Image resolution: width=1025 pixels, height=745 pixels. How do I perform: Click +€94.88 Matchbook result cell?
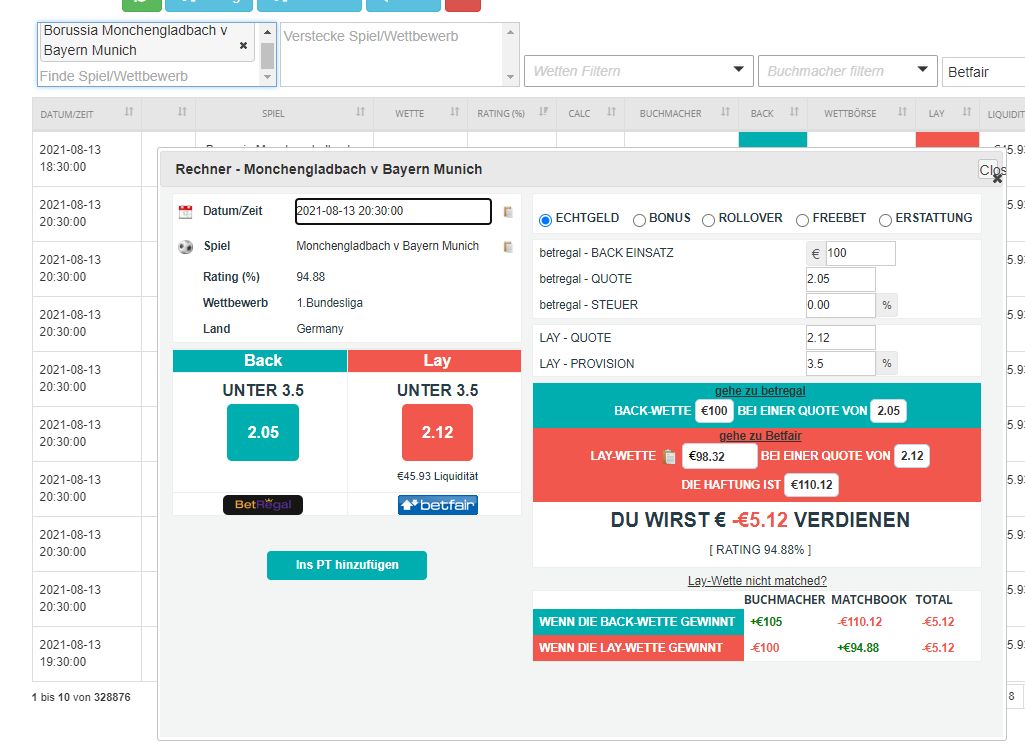[858, 648]
